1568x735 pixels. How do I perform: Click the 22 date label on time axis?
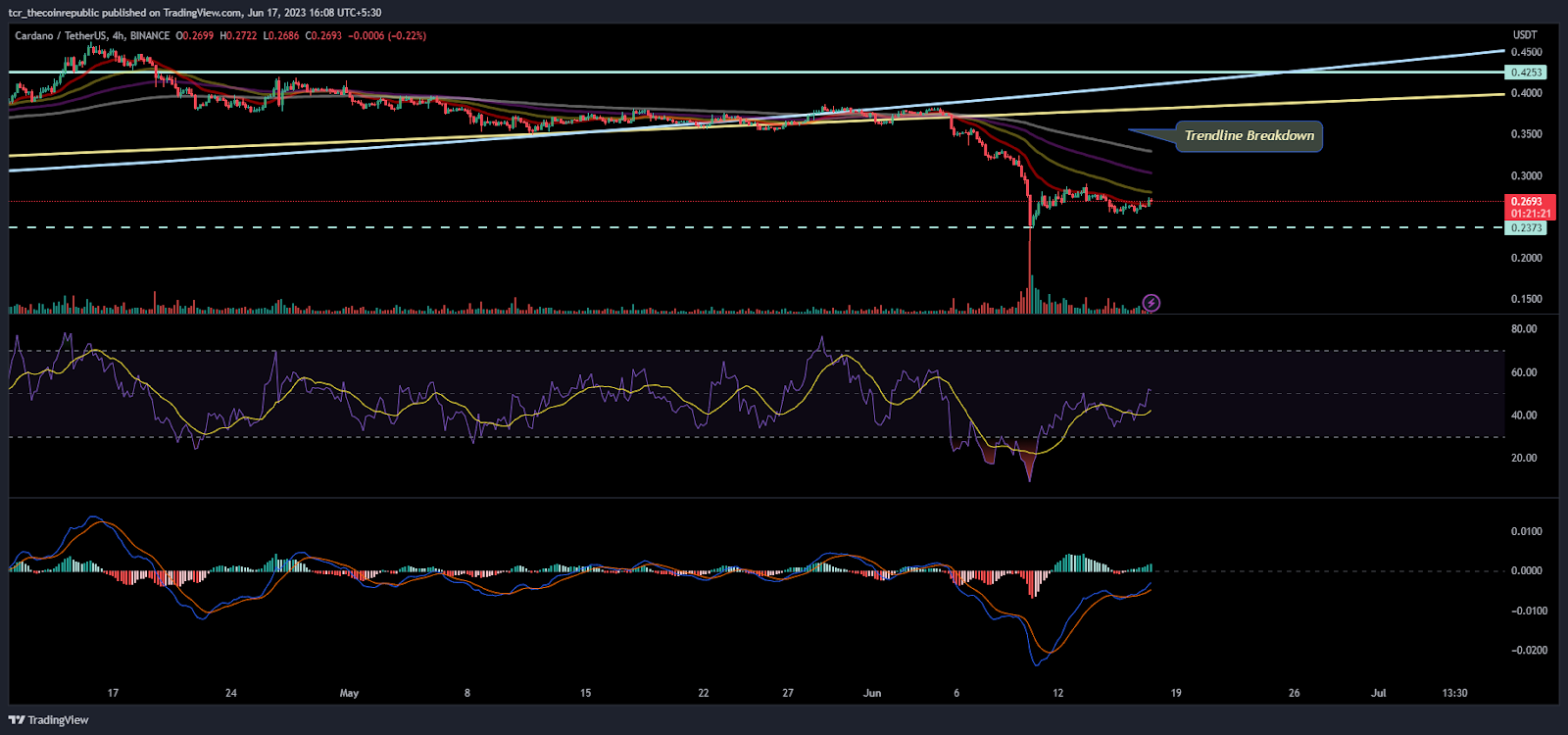(704, 693)
